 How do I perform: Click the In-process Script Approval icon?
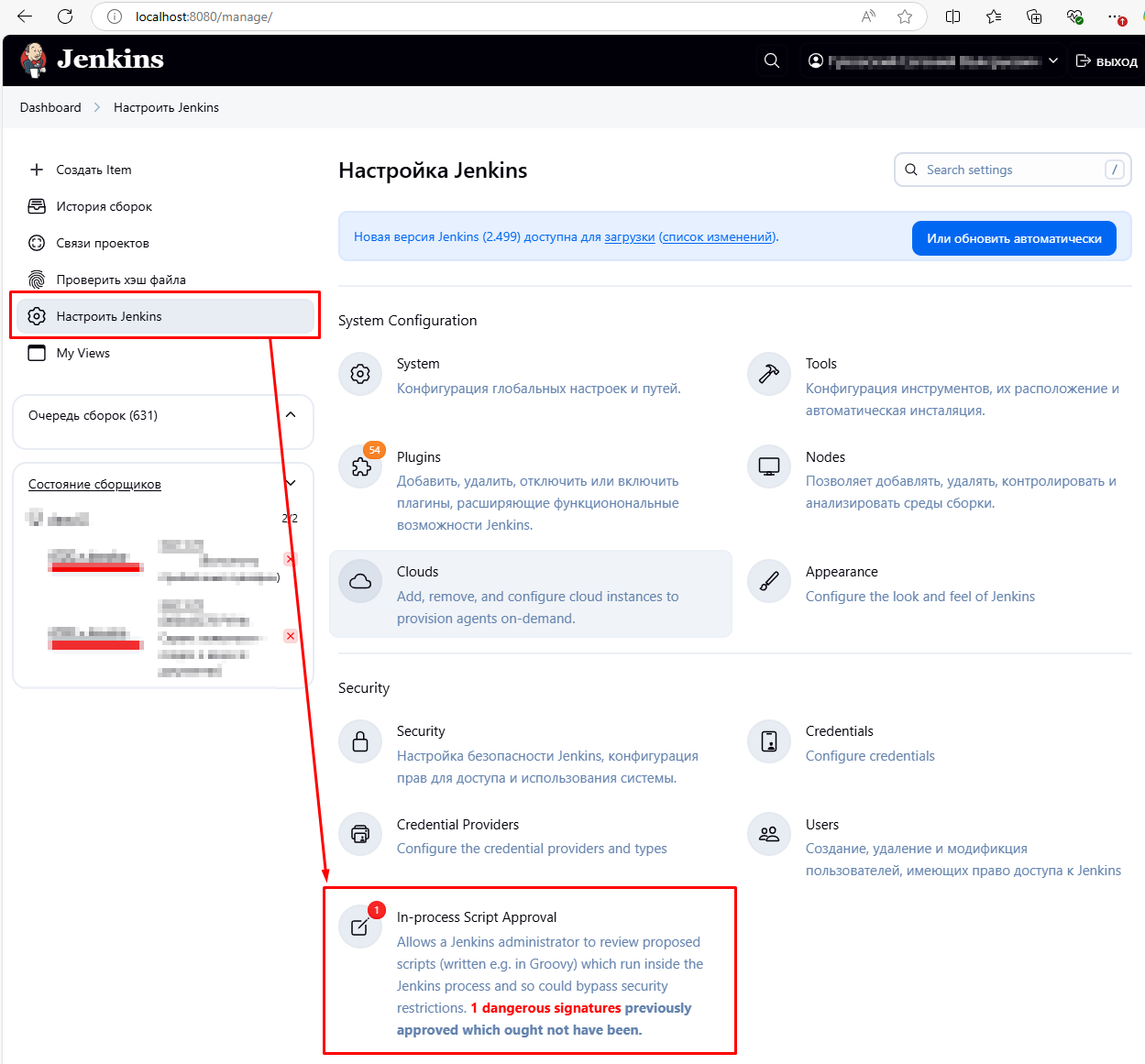coord(360,927)
